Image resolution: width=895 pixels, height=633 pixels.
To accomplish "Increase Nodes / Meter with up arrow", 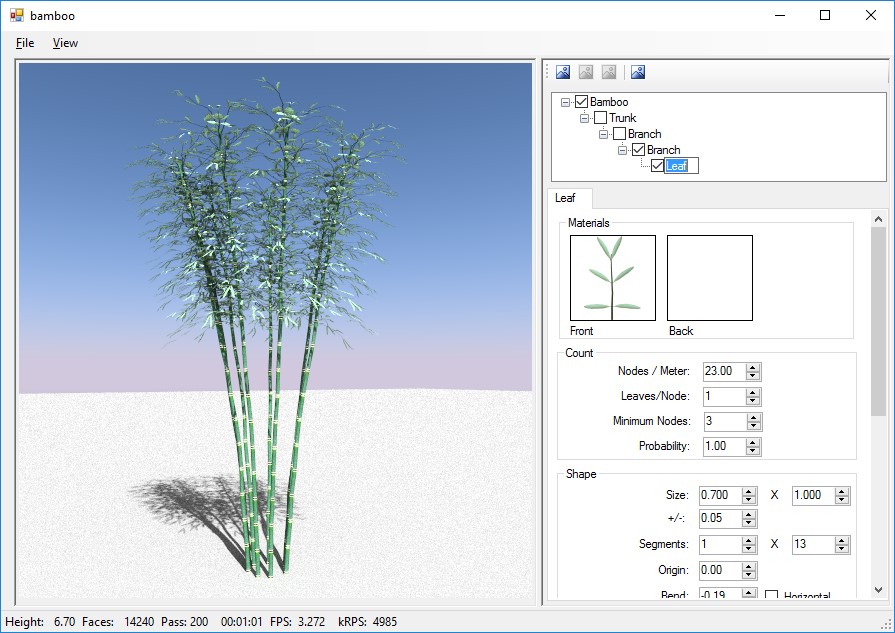I will click(753, 367).
